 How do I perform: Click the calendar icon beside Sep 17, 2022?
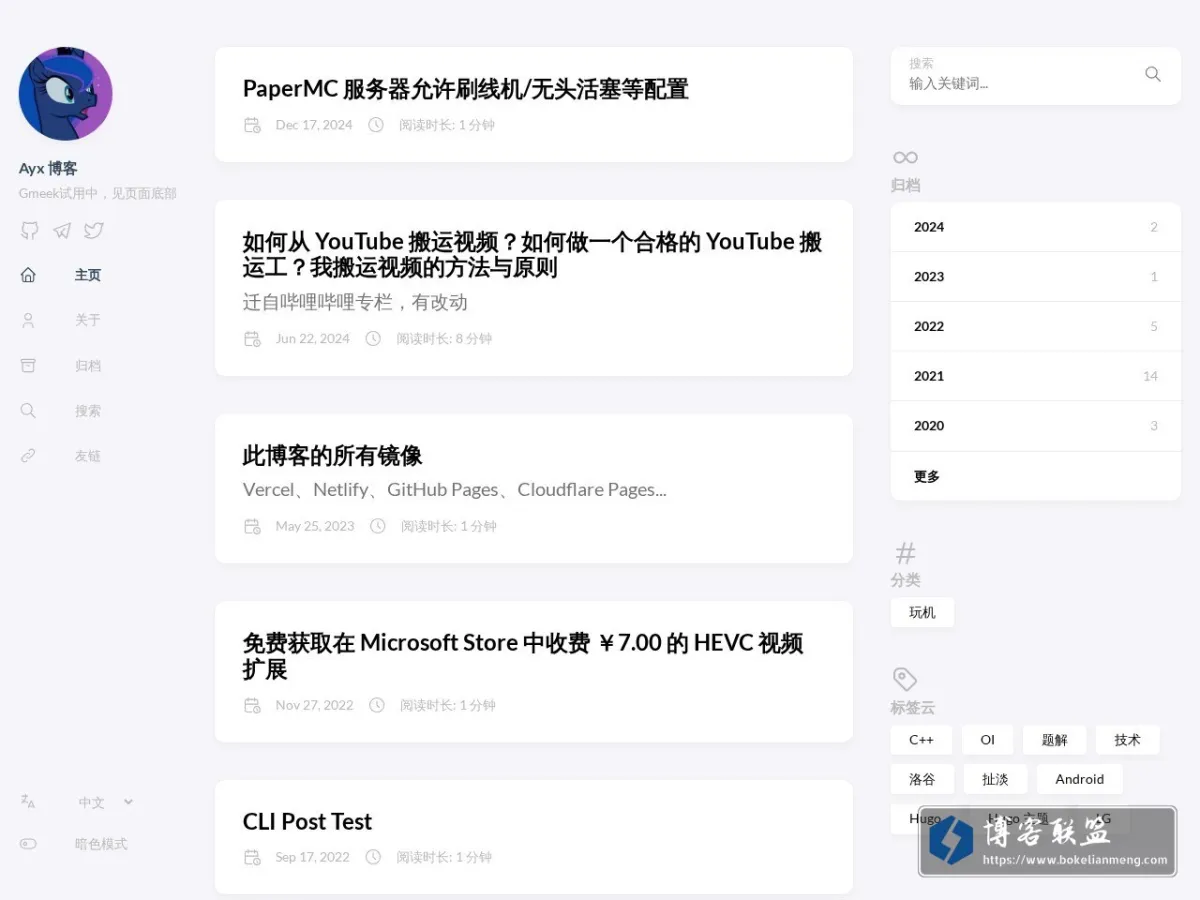(x=252, y=857)
